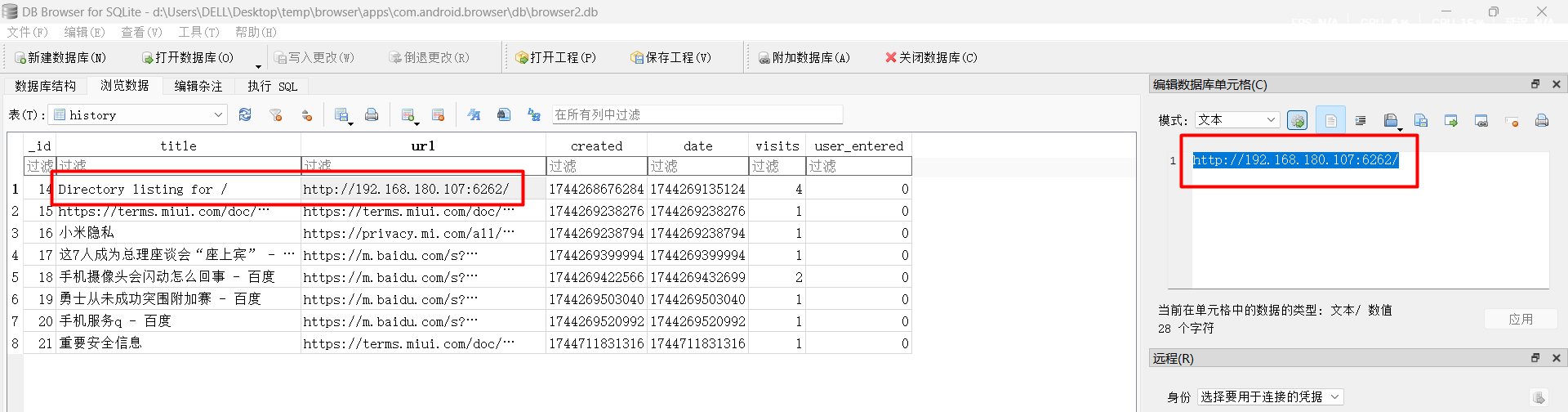Switch to the 数据库结构 tab
This screenshot has width=1568, height=412.
pos(45,86)
